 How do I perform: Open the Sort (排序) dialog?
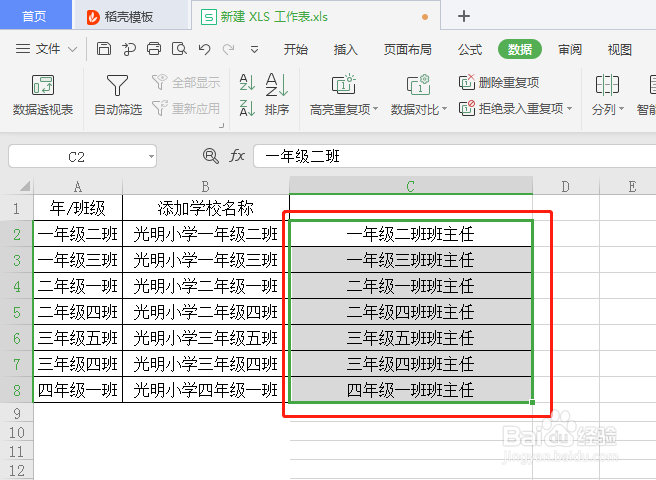[x=277, y=95]
